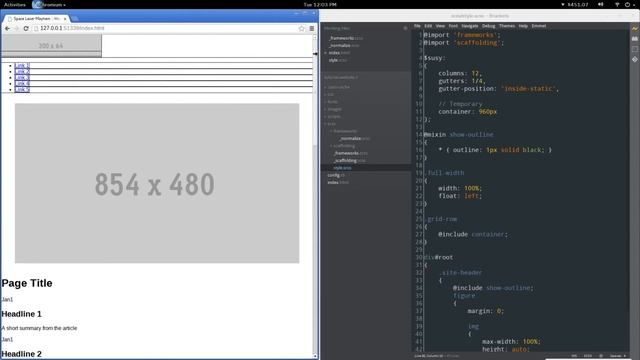This screenshot has height=360, width=640.
Task: Collapse the scss folder in project tree
Action: [330, 124]
